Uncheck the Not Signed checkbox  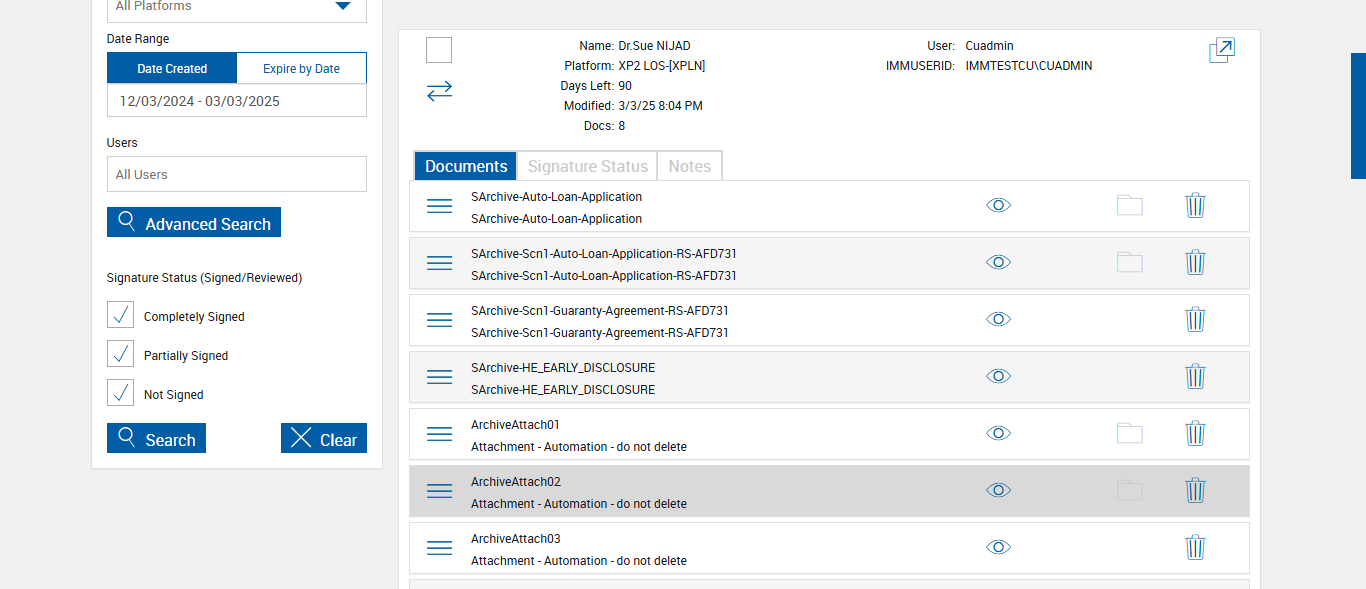pos(120,392)
